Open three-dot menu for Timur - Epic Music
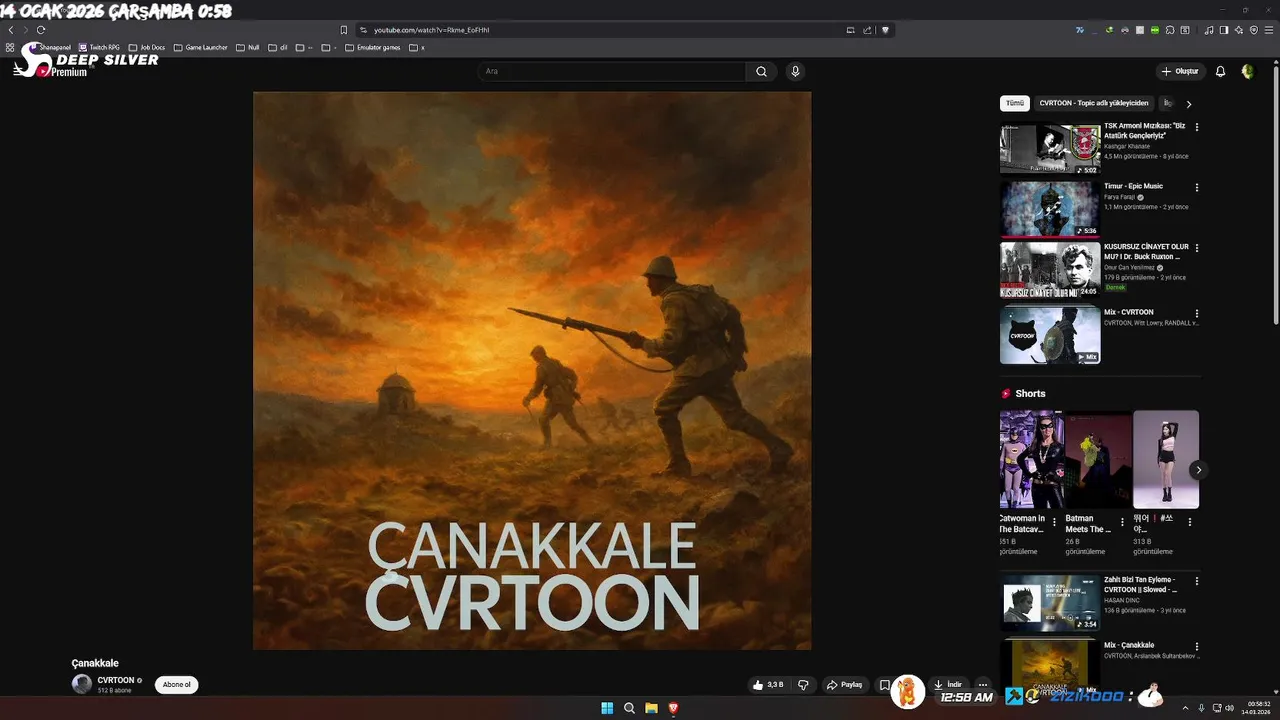The width and height of the screenshot is (1280, 720). click(1196, 187)
